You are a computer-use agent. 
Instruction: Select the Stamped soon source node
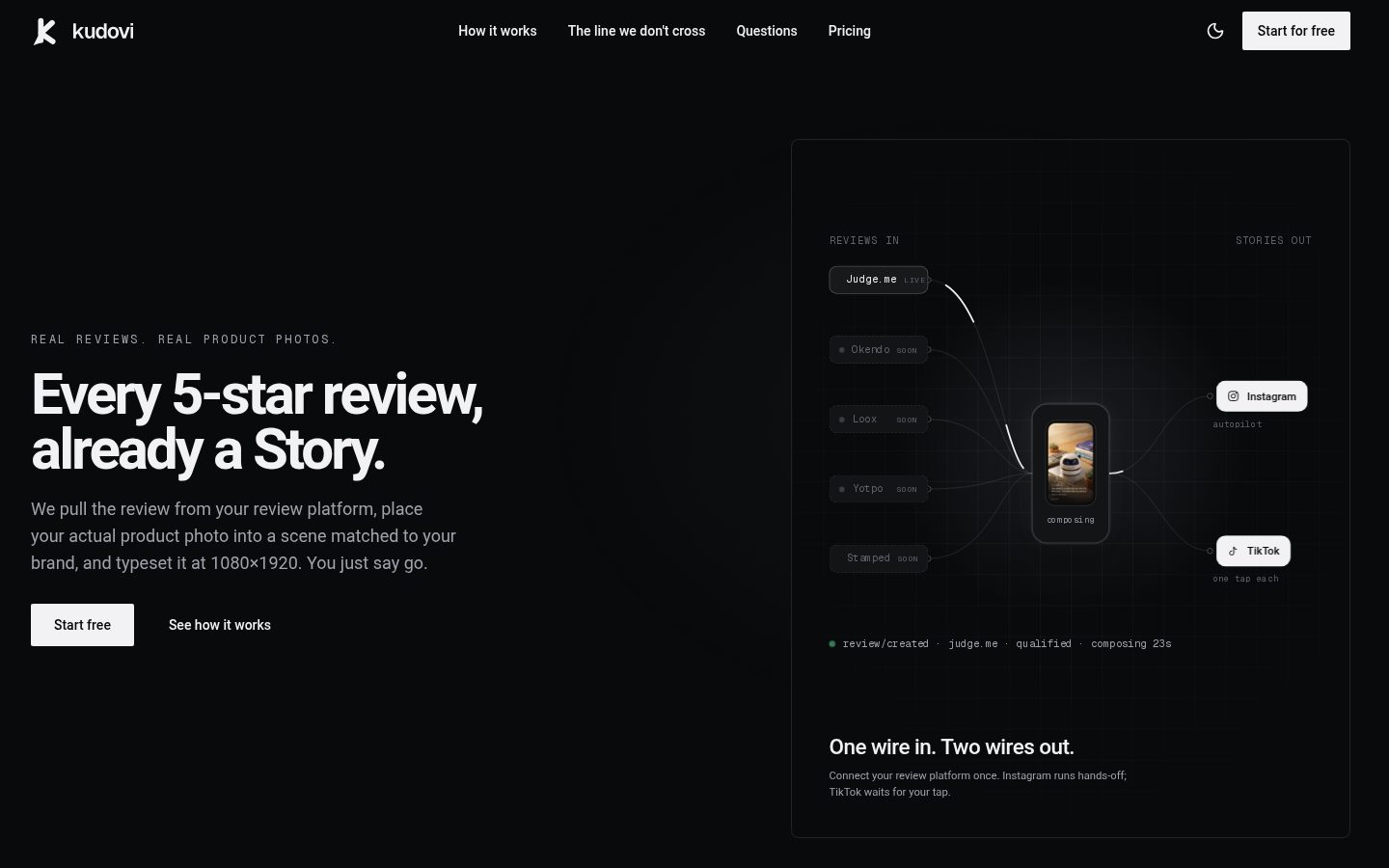(879, 558)
